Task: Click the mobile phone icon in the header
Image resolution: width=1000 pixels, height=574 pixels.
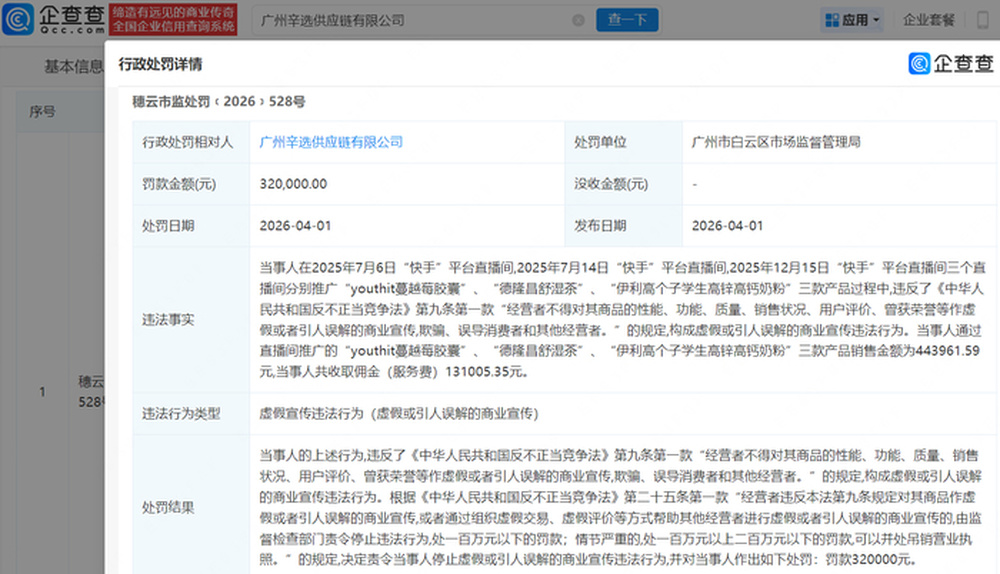Action: [983, 20]
